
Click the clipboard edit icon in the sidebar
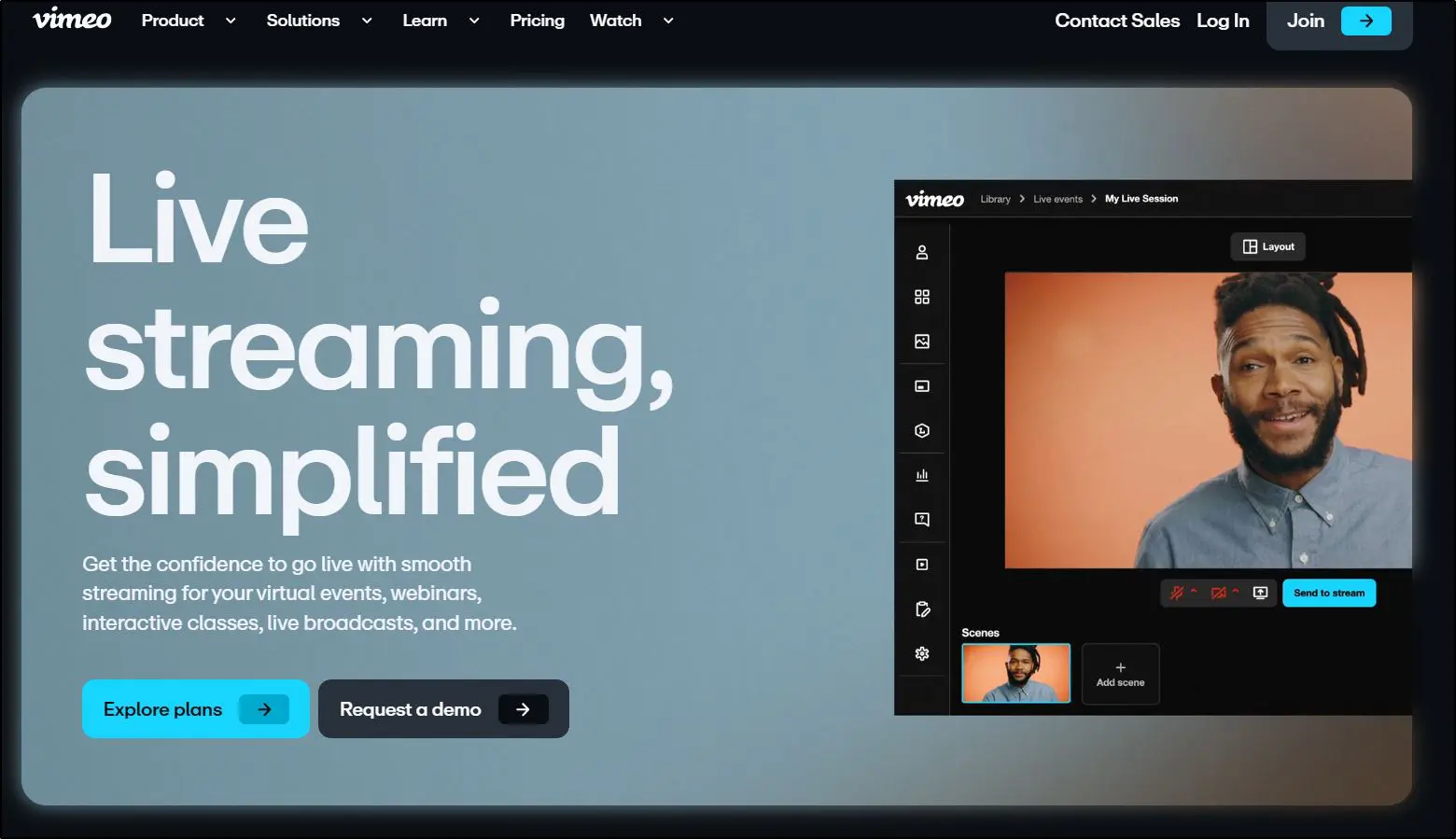(x=922, y=609)
